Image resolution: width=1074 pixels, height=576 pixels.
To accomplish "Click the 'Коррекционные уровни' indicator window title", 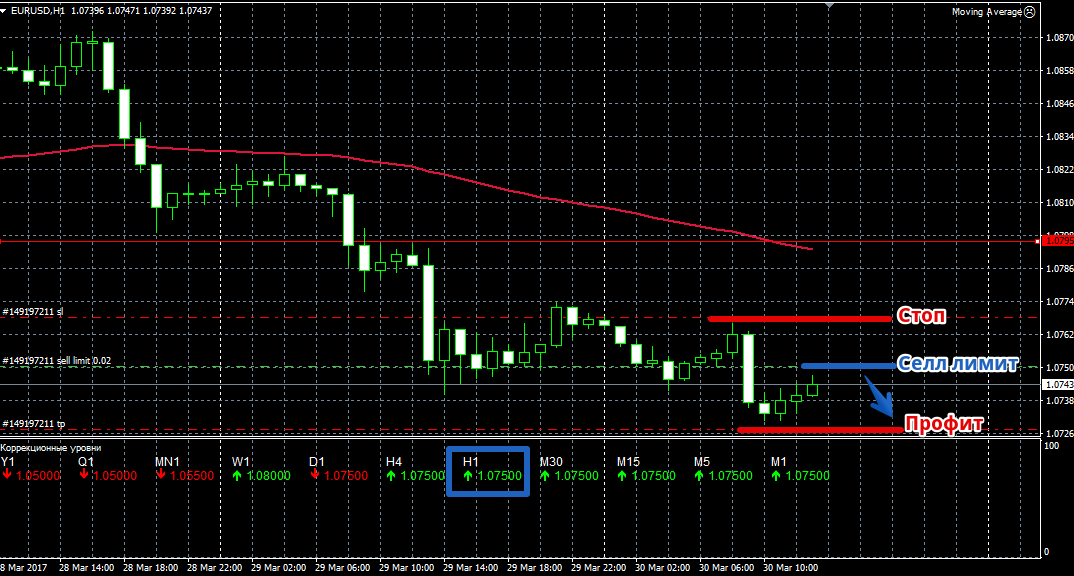I will point(51,448).
